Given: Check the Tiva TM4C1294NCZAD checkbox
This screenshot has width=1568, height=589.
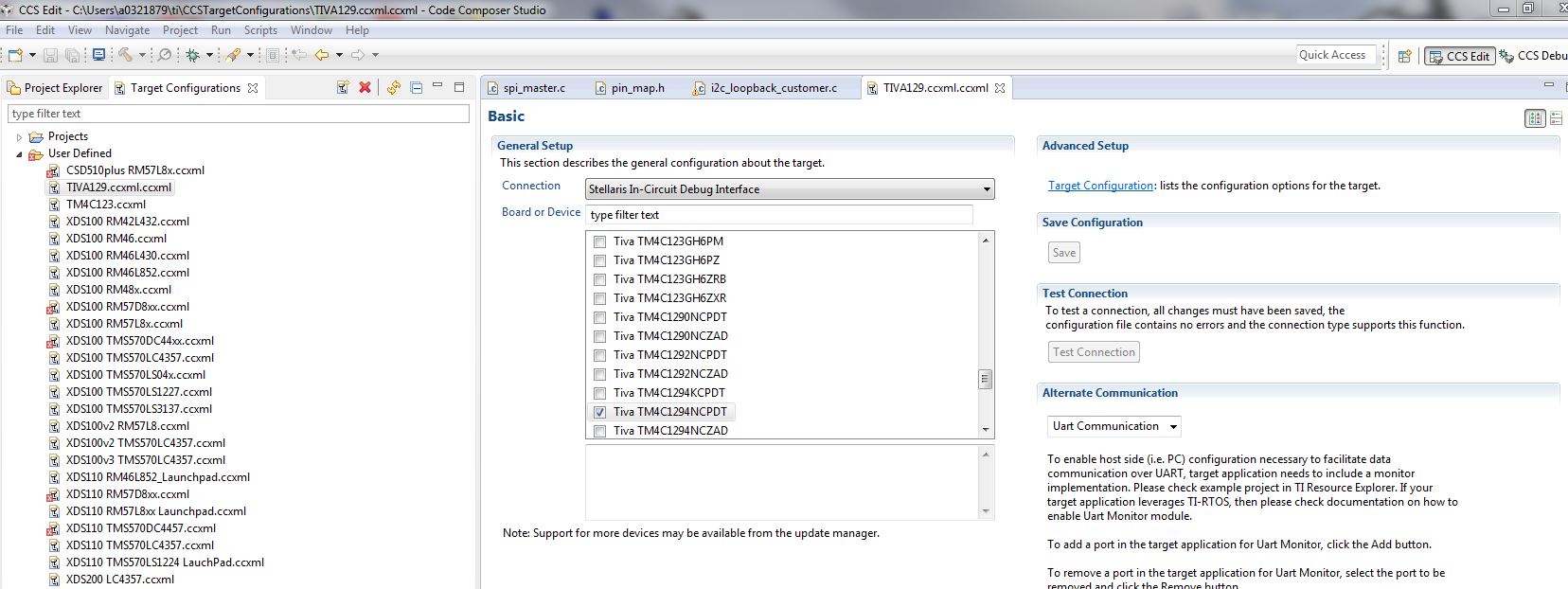Looking at the screenshot, I should pos(599,431).
